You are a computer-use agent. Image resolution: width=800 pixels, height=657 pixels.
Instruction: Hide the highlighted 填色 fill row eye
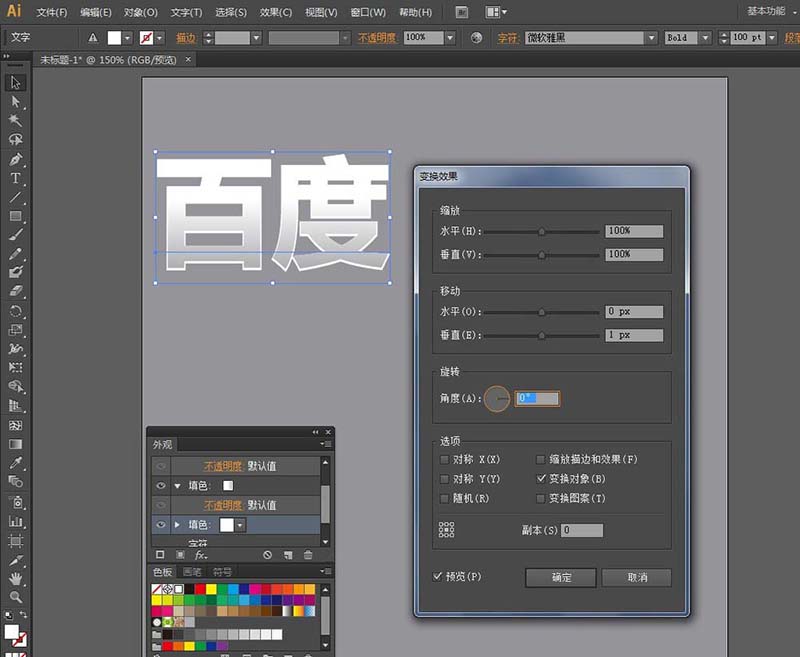(x=161, y=524)
